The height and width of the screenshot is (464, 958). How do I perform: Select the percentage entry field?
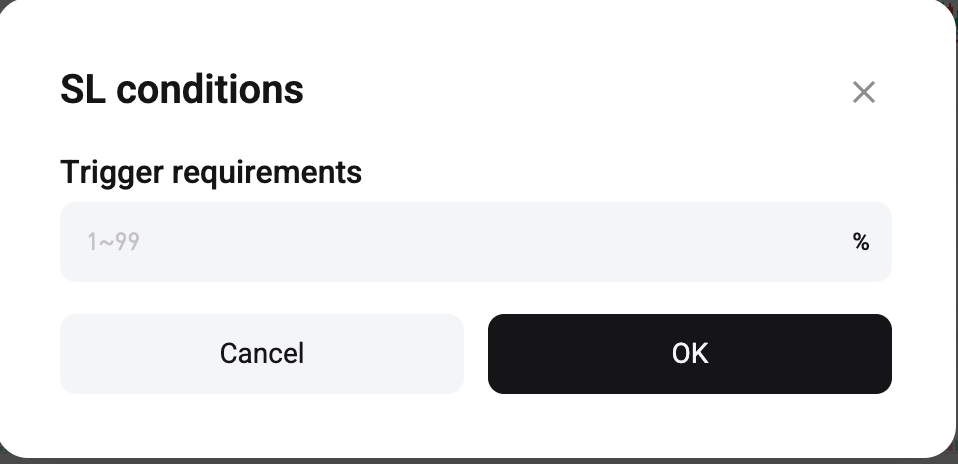pyautogui.click(x=450, y=242)
